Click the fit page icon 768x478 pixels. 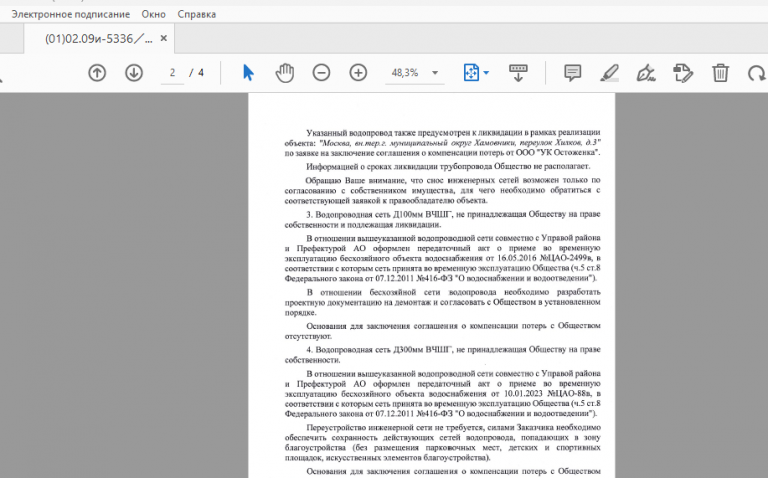tap(471, 73)
